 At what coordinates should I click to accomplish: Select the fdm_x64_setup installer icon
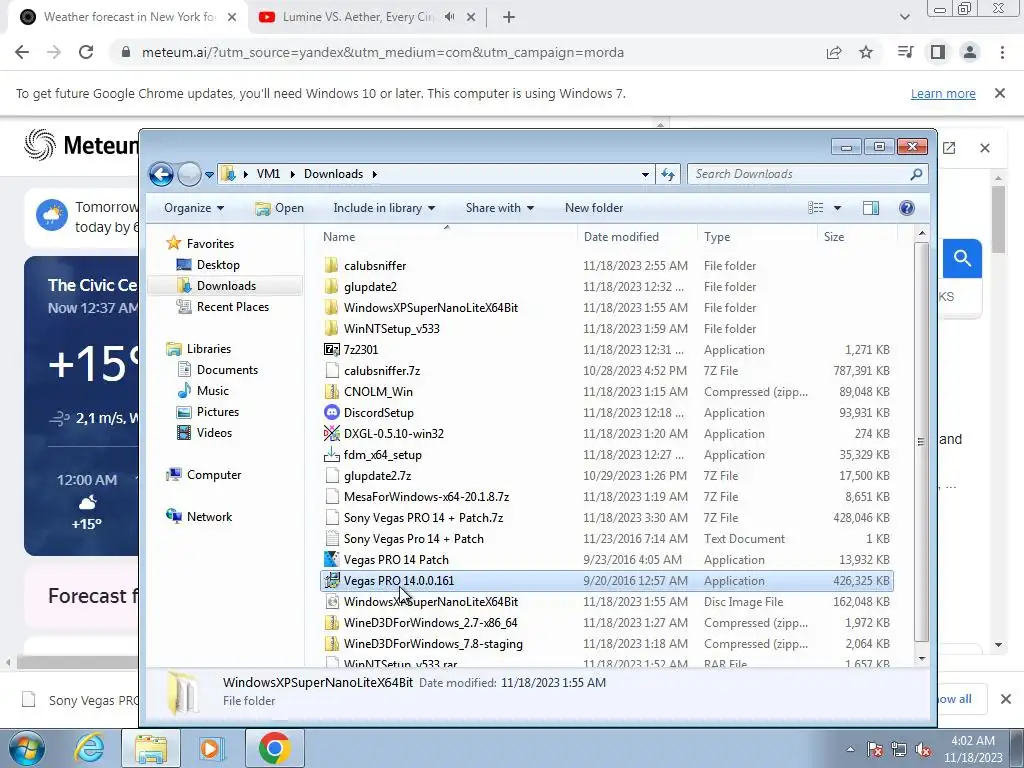pos(332,455)
